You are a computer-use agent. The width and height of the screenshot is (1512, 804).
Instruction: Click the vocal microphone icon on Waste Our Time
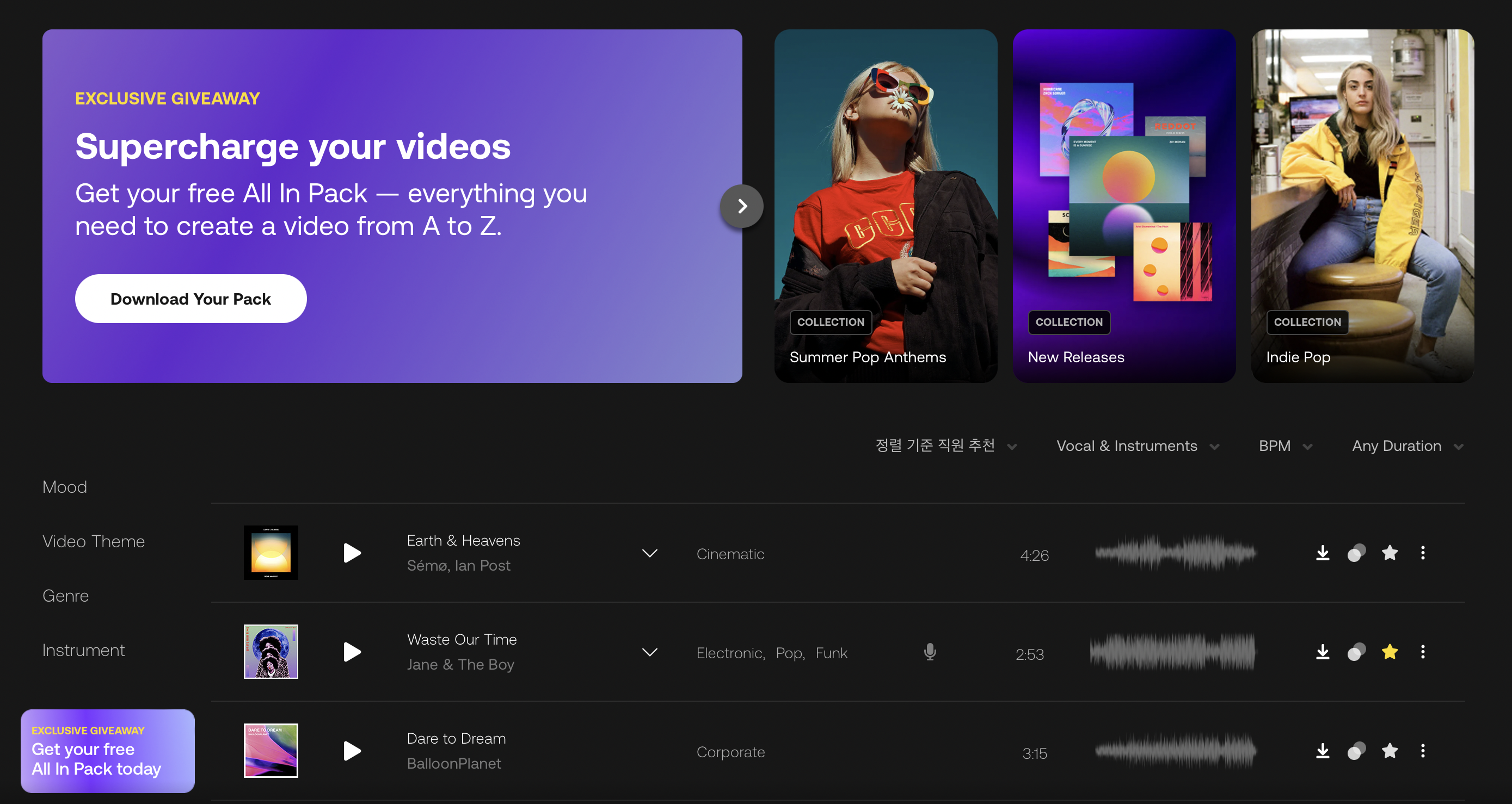[929, 652]
